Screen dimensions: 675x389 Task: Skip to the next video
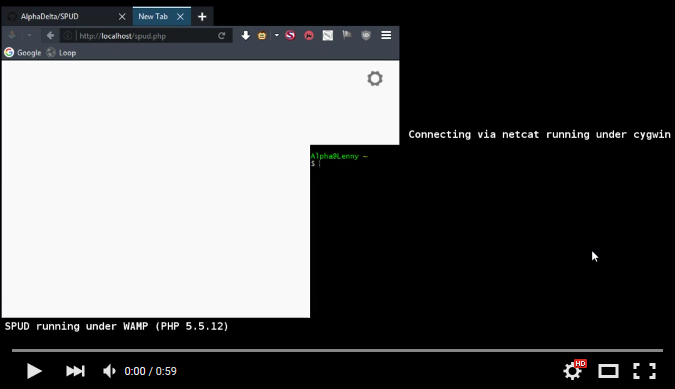coord(75,371)
